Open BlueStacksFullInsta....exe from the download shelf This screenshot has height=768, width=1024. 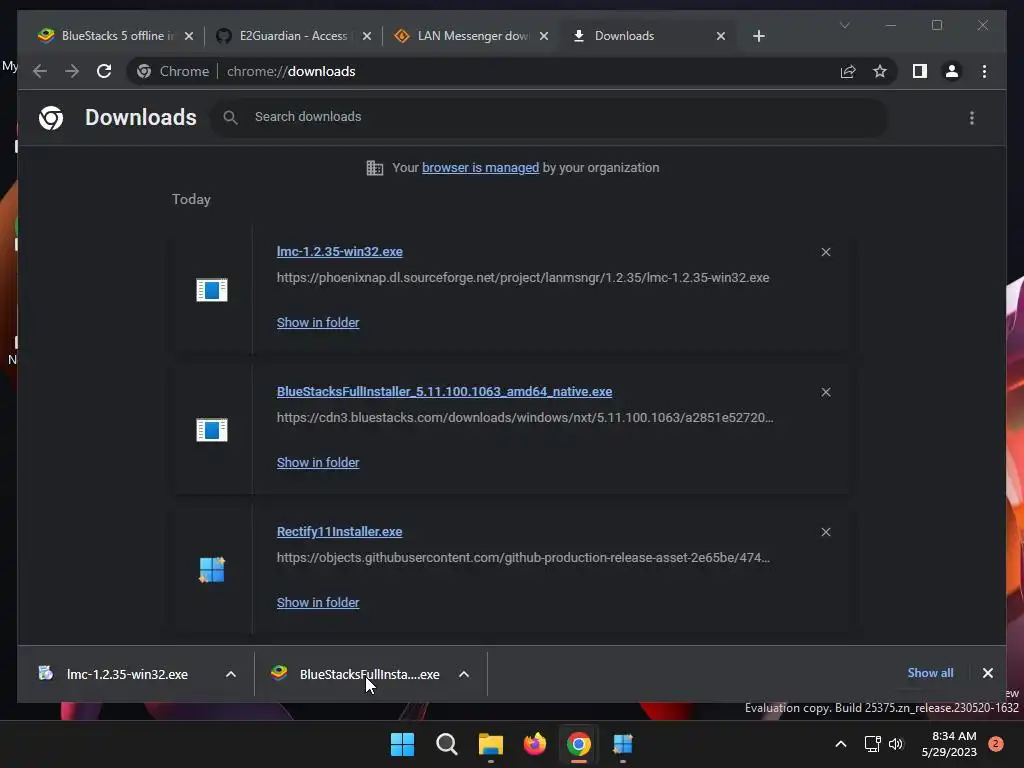pos(369,674)
